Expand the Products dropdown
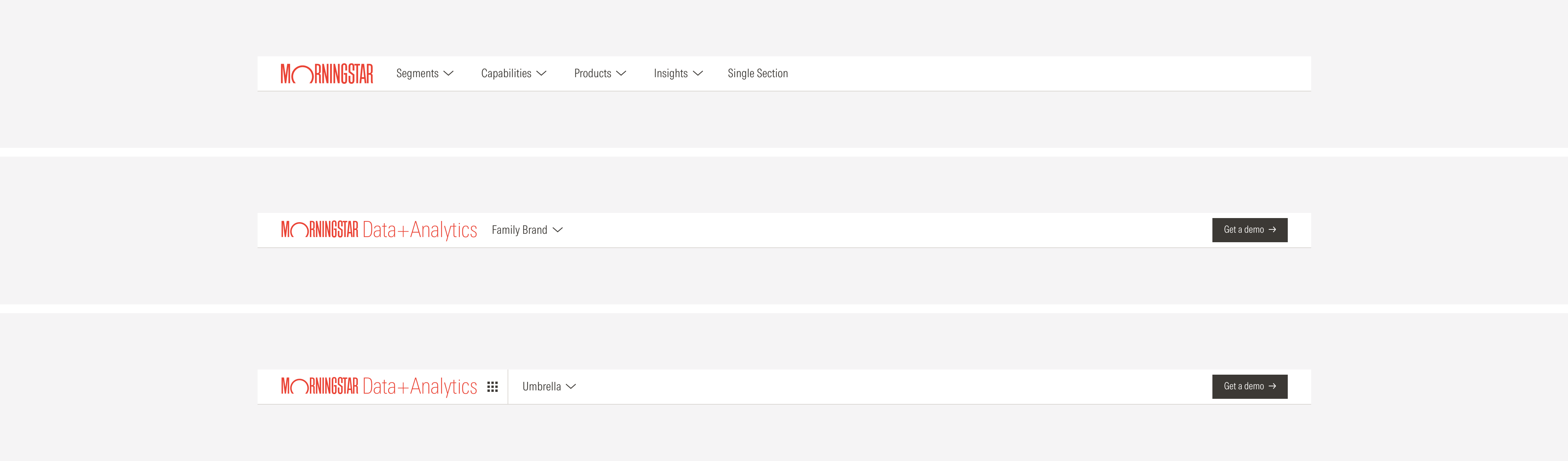Viewport: 1568px width, 461px height. (x=600, y=73)
